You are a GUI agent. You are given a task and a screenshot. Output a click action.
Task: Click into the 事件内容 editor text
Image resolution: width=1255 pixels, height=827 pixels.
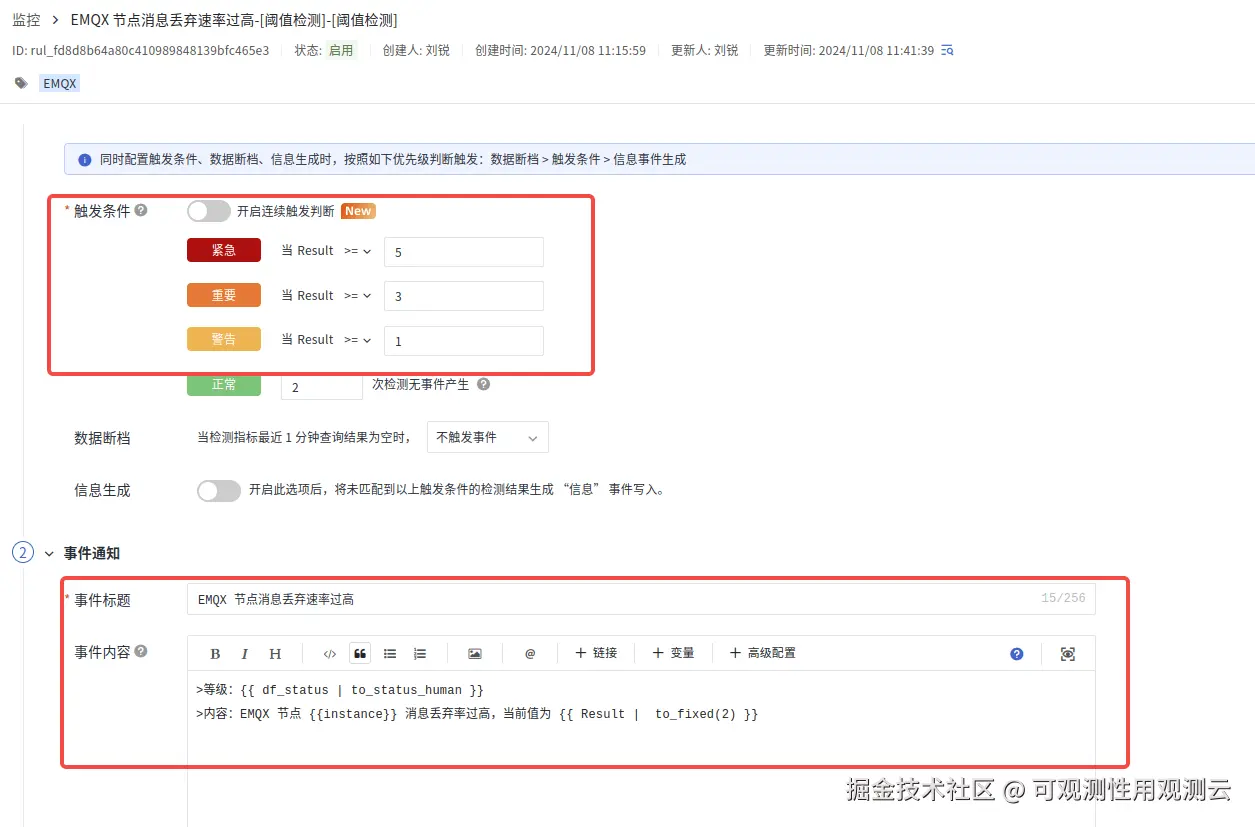[x=640, y=748]
